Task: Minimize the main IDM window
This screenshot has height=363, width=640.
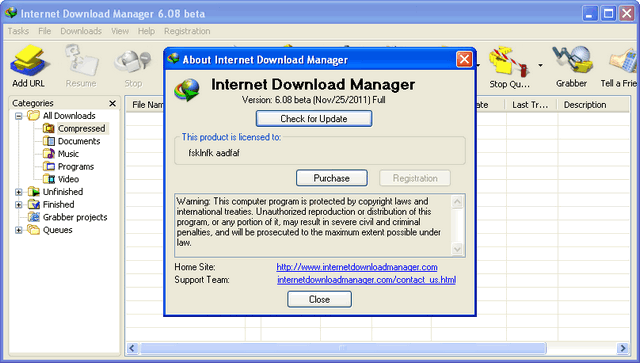Action: point(589,13)
